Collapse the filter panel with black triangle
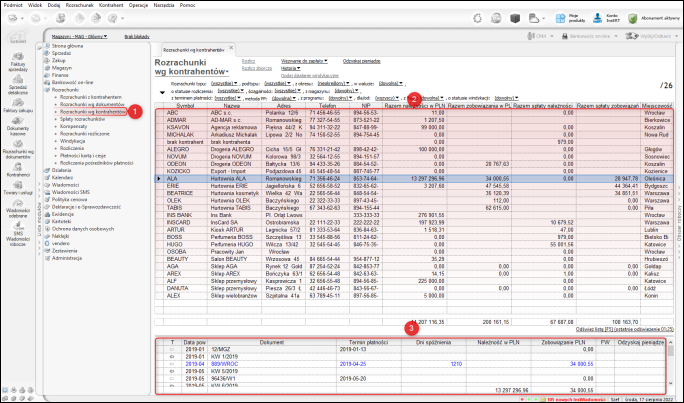 [163, 92]
